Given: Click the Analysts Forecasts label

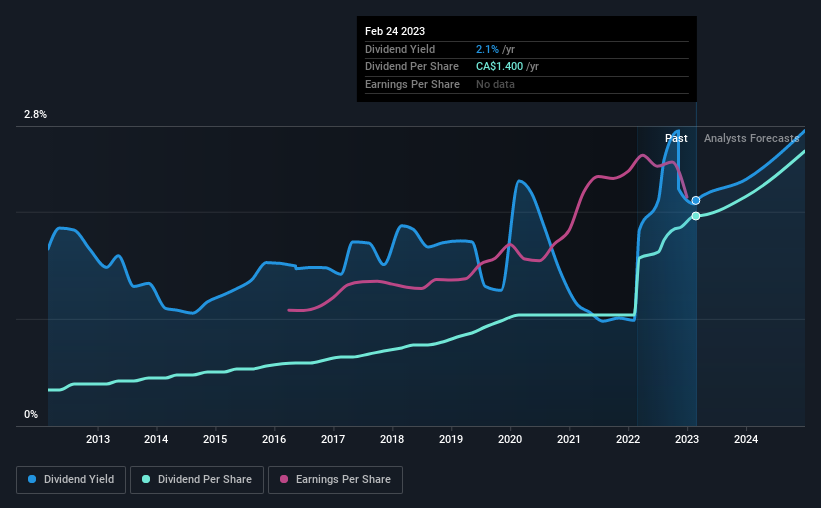Looking at the screenshot, I should 751,138.
